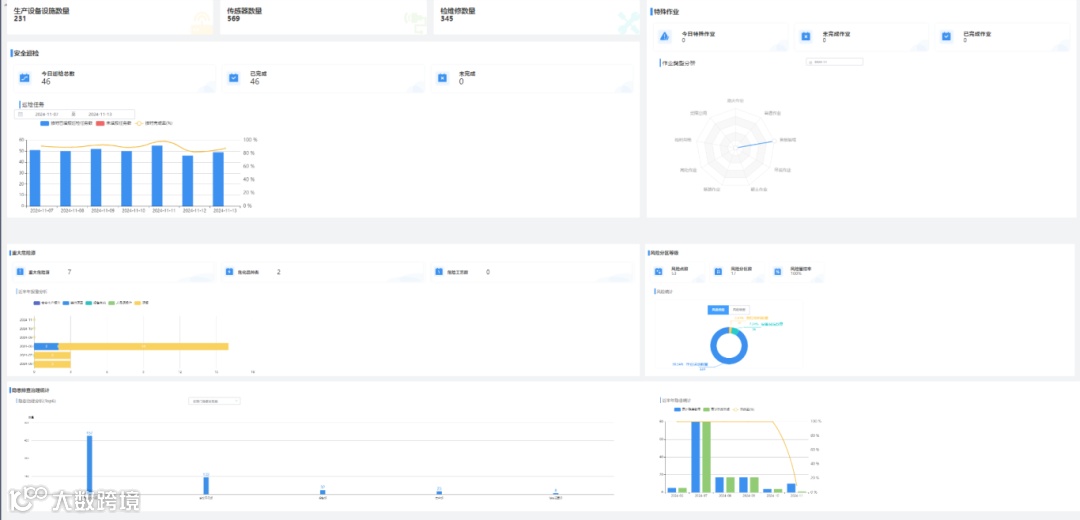Toggle the blue series legend in patrol chart
The width and height of the screenshot is (1080, 520).
coord(44,123)
